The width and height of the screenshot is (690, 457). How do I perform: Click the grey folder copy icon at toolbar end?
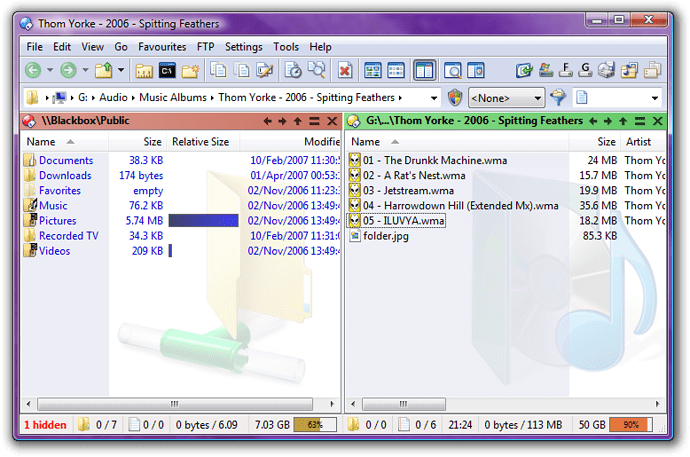coord(653,70)
